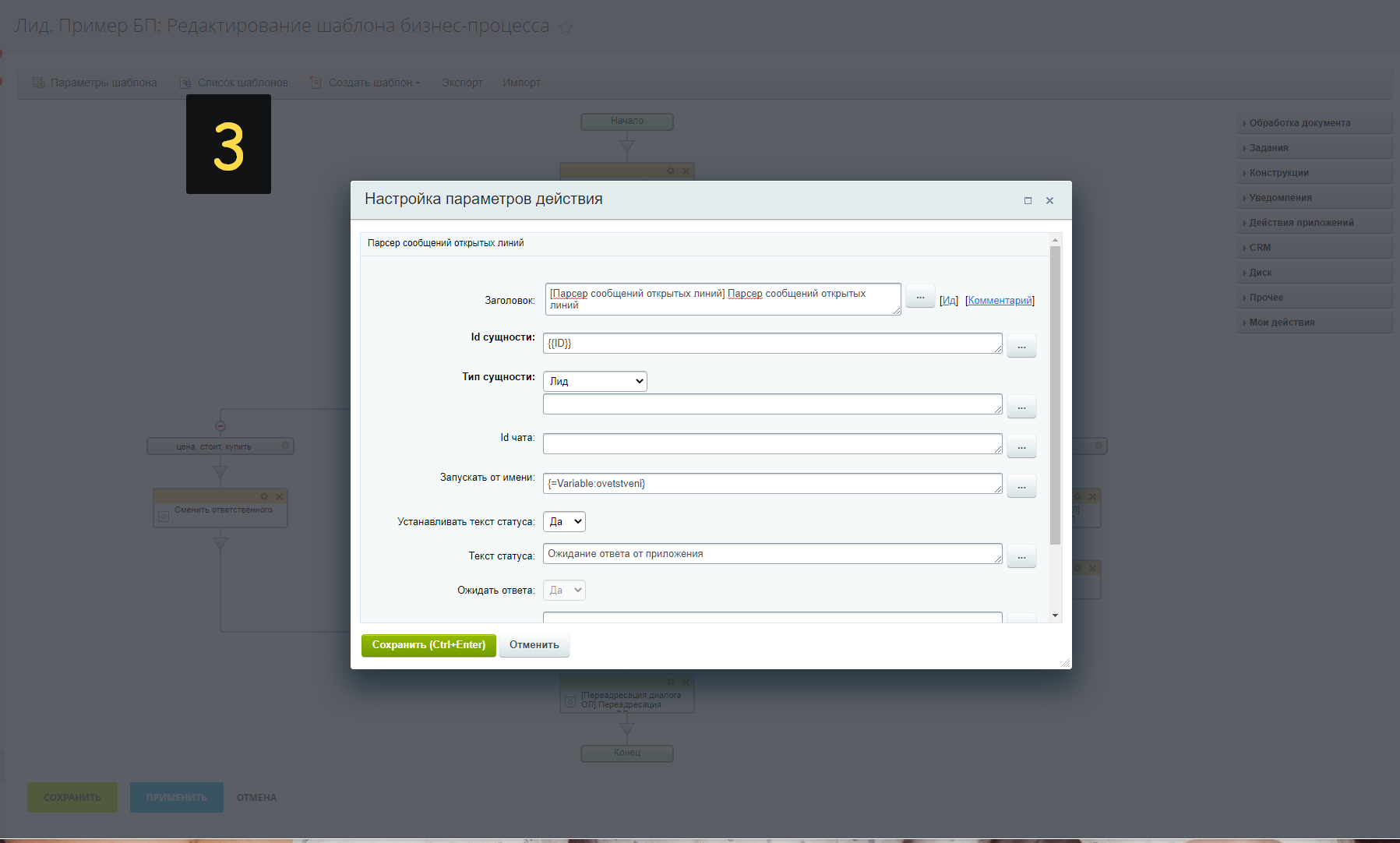Image resolution: width=1400 pixels, height=843 pixels.
Task: Click the Комментарий link beside the title field
Action: (1000, 301)
